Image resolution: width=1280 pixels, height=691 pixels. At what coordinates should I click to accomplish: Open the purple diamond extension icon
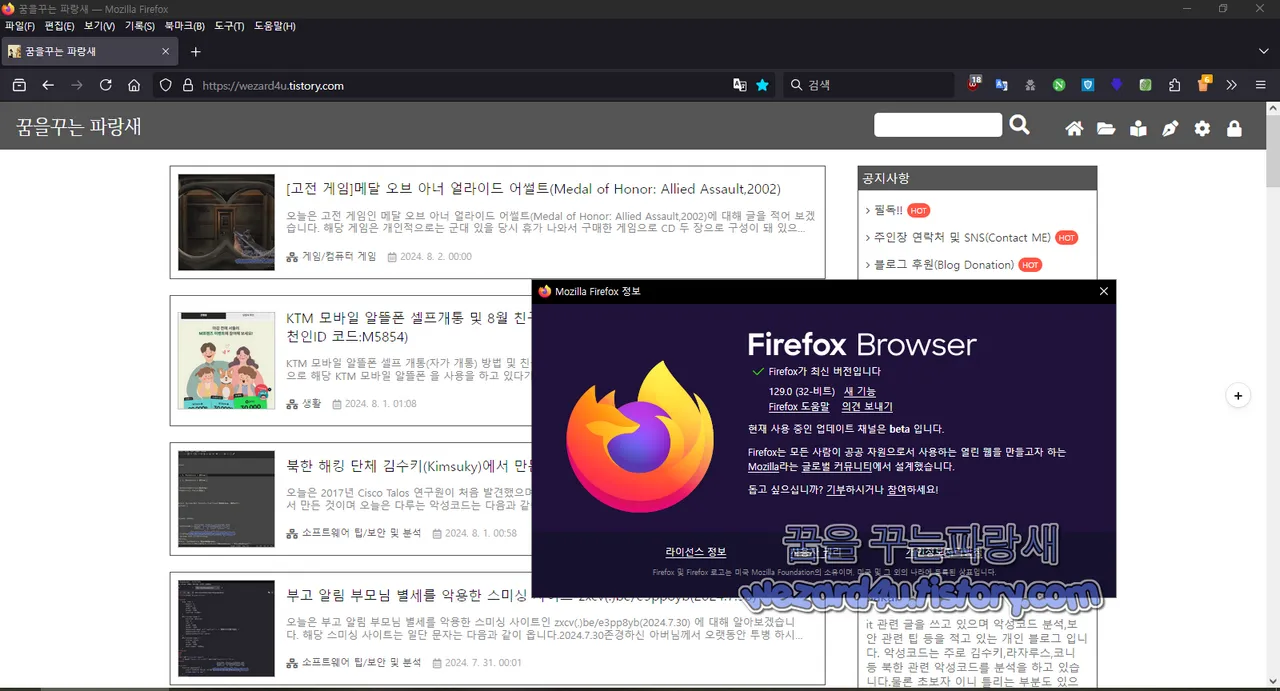point(1117,85)
